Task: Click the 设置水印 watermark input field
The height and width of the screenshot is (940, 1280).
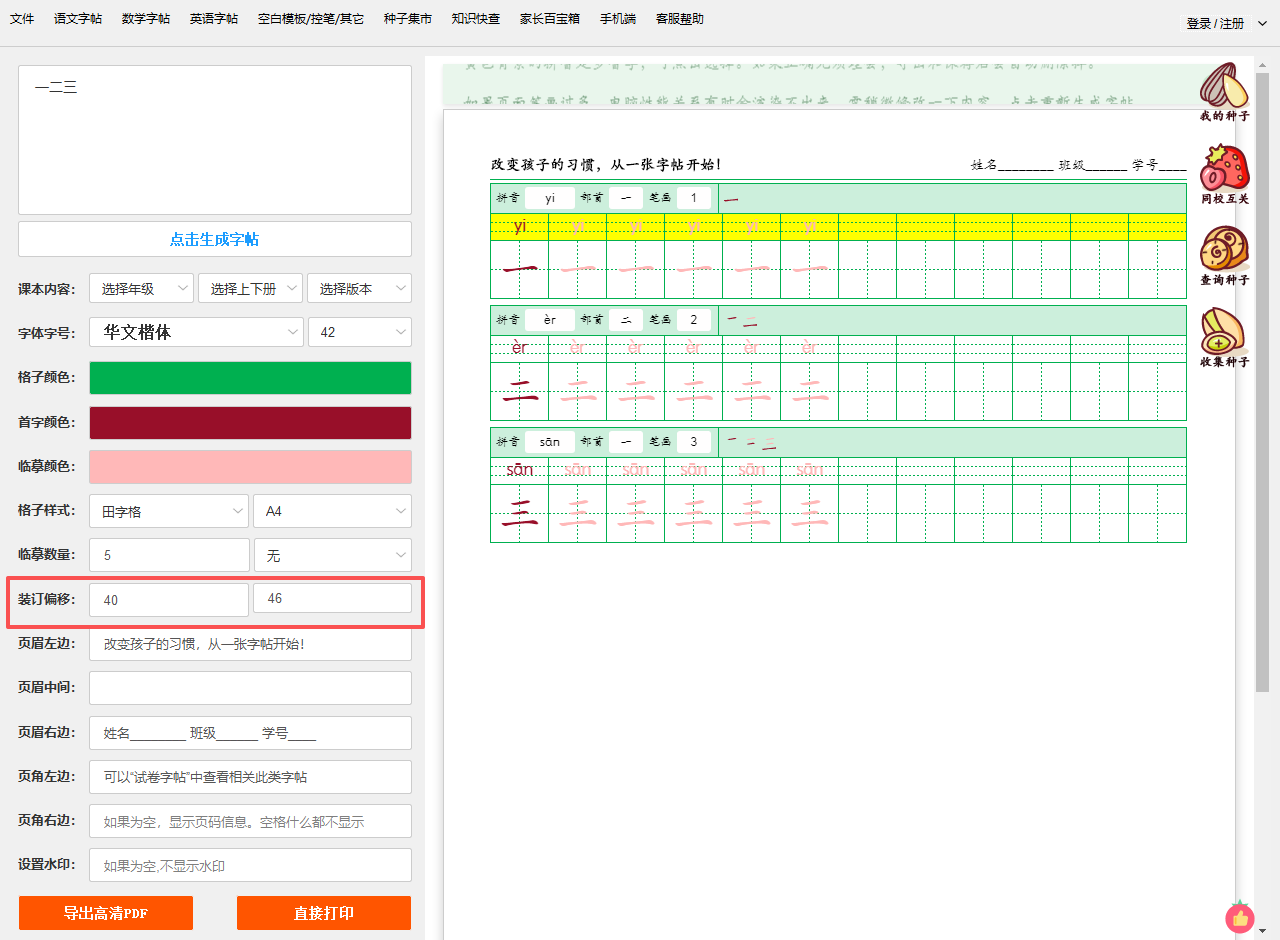Action: (250, 865)
